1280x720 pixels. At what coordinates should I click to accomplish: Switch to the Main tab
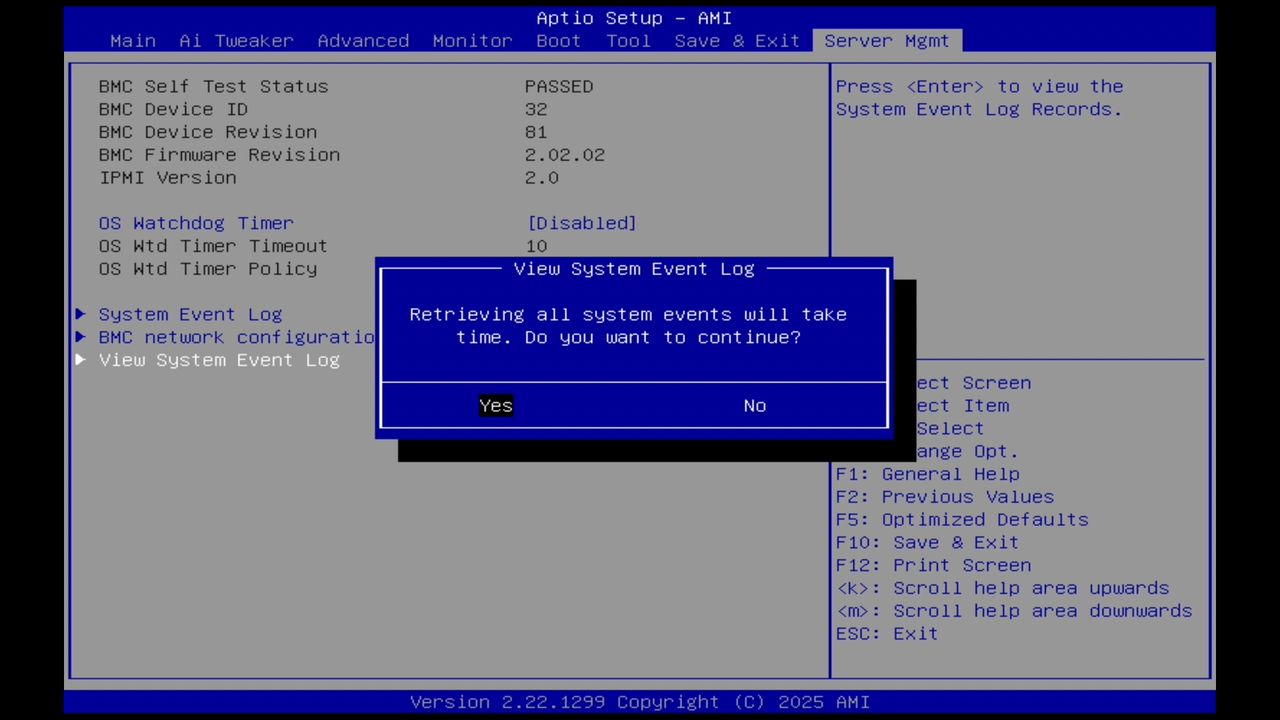point(132,40)
